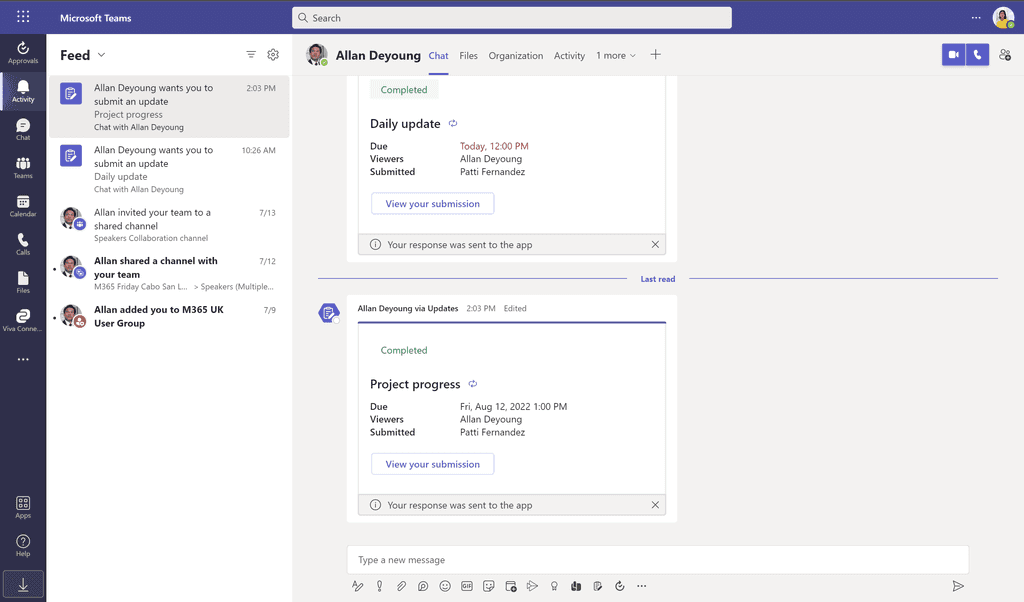Click the Search box
Screen dimensions: 1024x602
tap(512, 18)
